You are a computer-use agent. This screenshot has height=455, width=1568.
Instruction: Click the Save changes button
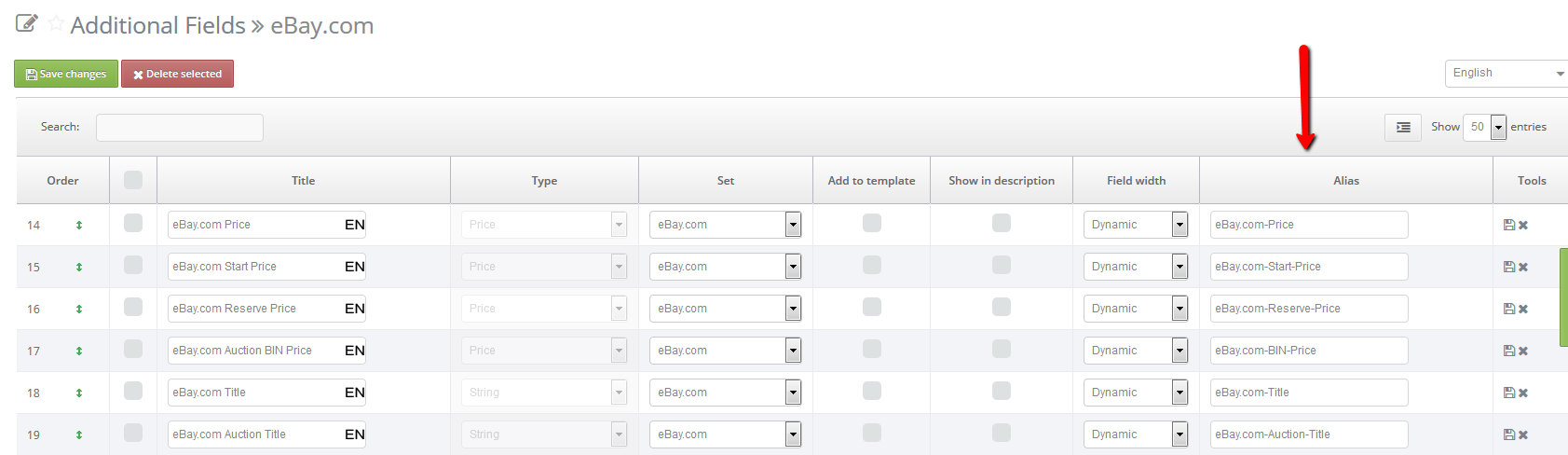(x=66, y=74)
